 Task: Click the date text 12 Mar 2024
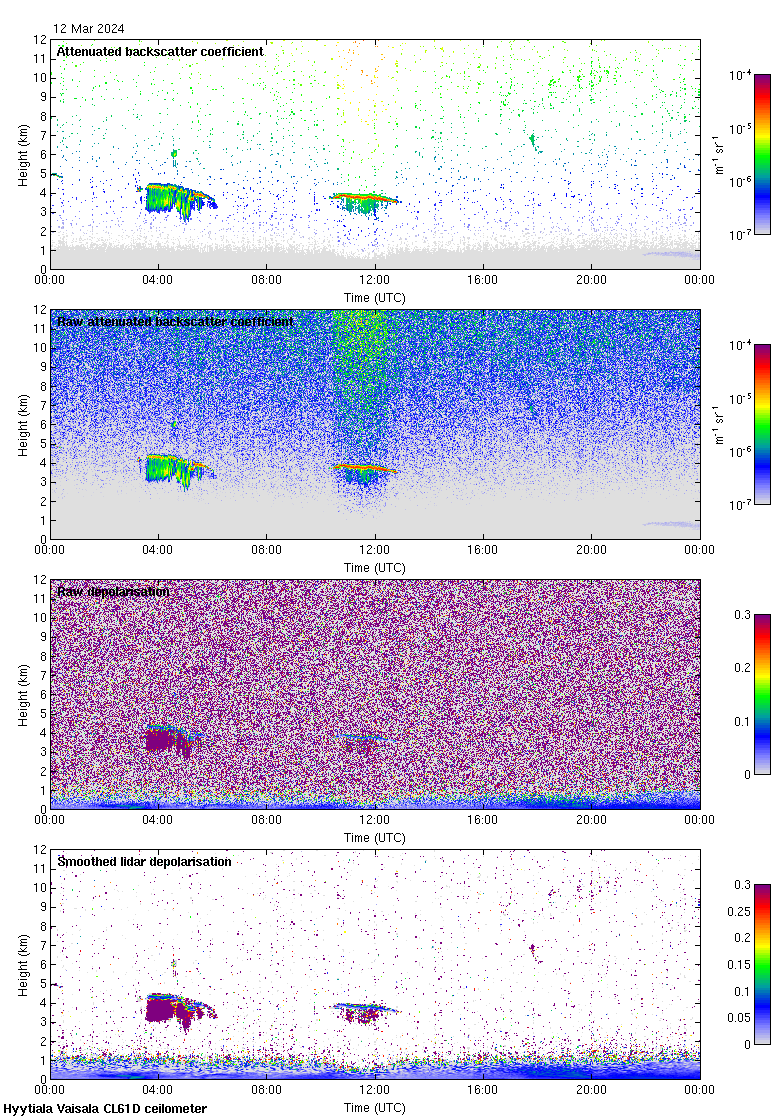(89, 29)
